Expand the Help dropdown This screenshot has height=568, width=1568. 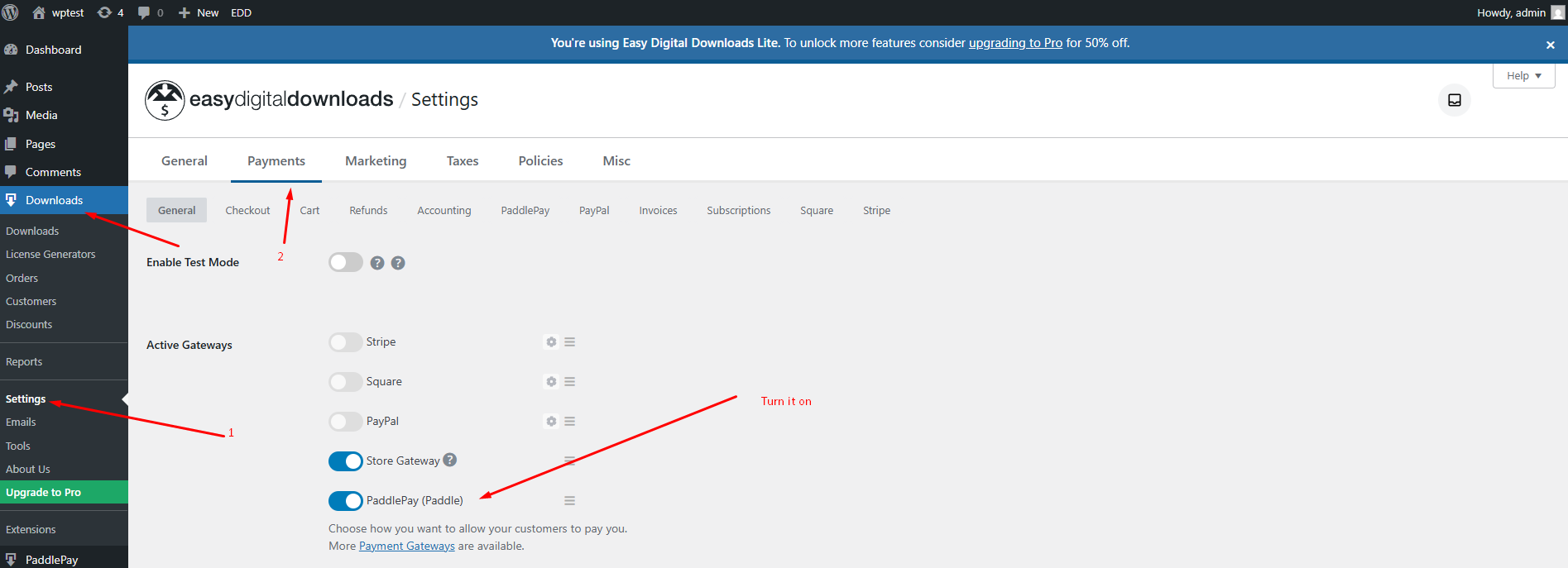point(1523,76)
